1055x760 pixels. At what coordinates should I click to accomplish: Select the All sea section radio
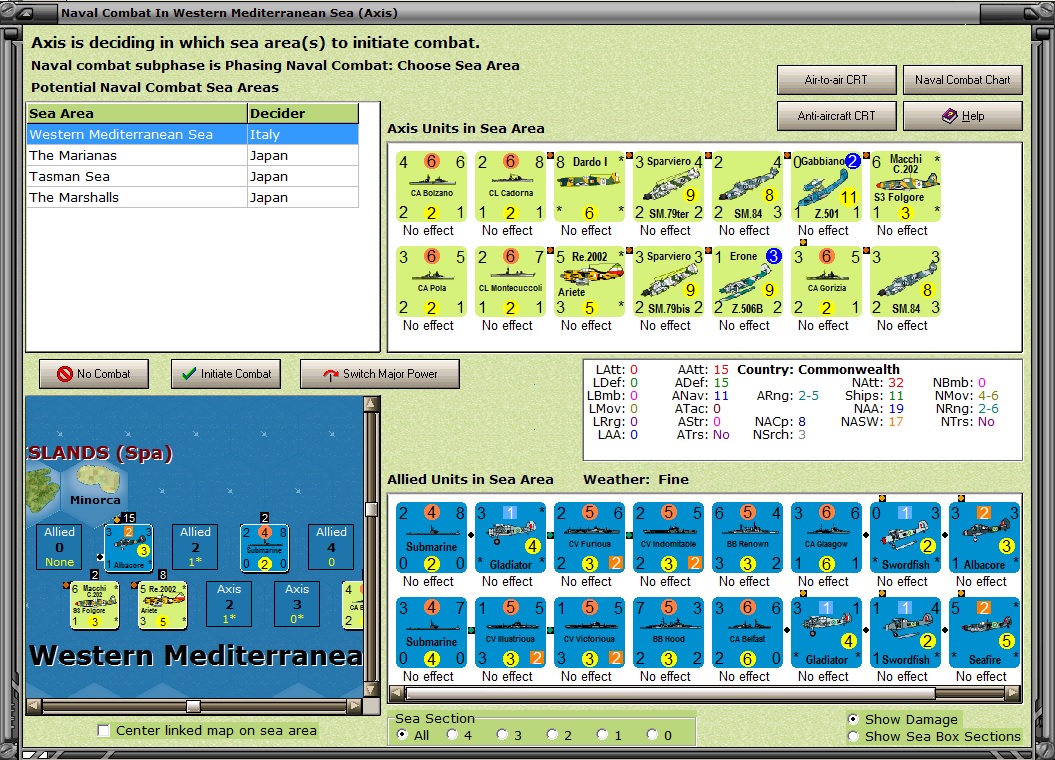(x=403, y=735)
